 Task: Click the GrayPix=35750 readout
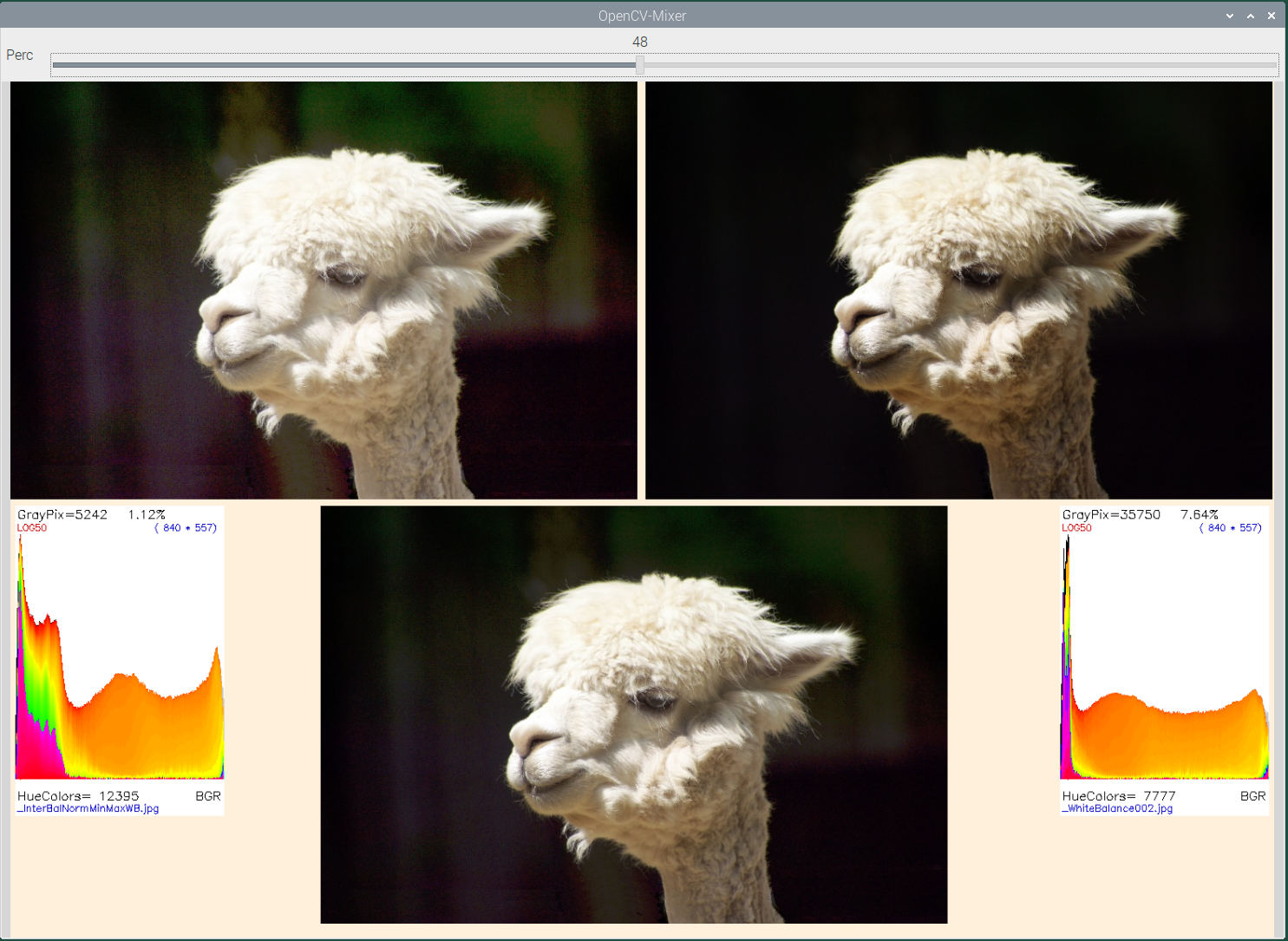point(1111,513)
